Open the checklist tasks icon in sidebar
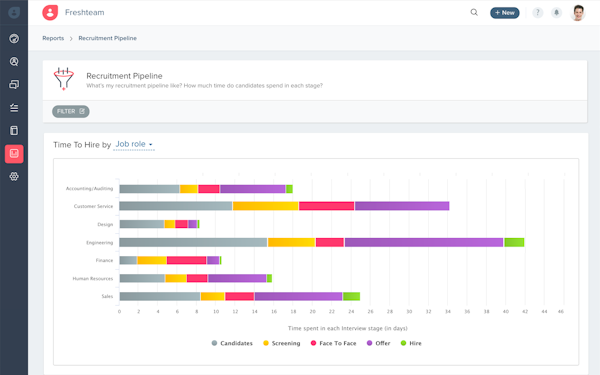The width and height of the screenshot is (600, 375). [14, 108]
